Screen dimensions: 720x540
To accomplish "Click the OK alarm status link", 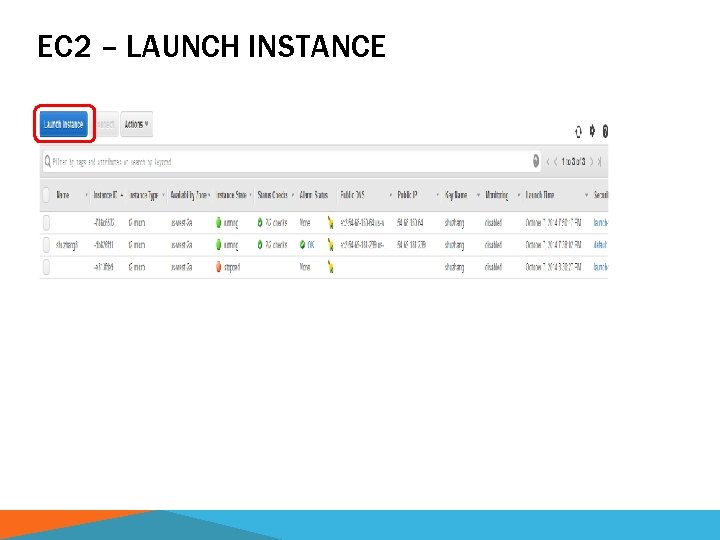I will click(x=311, y=245).
